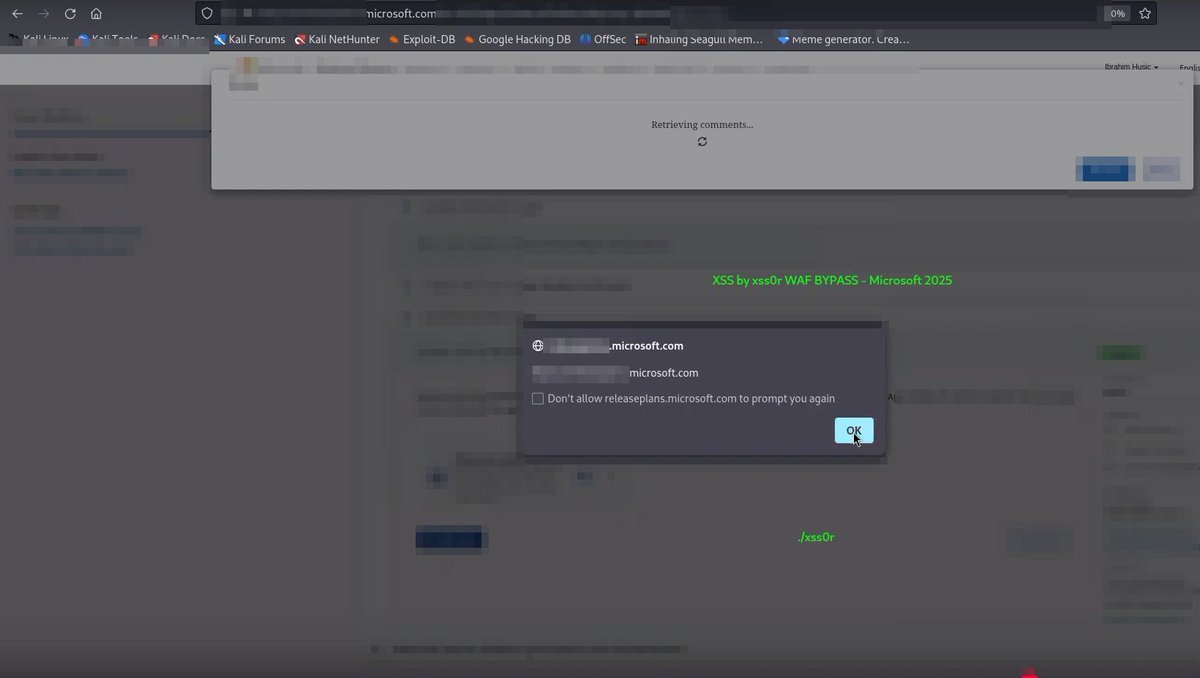Check Don't allow releaseplans.microsoft.com to prompt again
This screenshot has height=678, width=1200.
(538, 398)
